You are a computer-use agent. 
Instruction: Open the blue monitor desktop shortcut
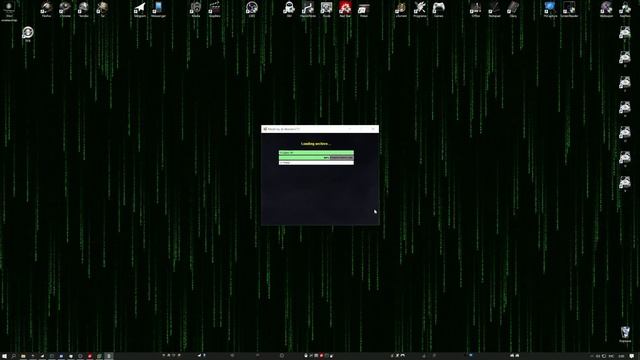coord(550,9)
